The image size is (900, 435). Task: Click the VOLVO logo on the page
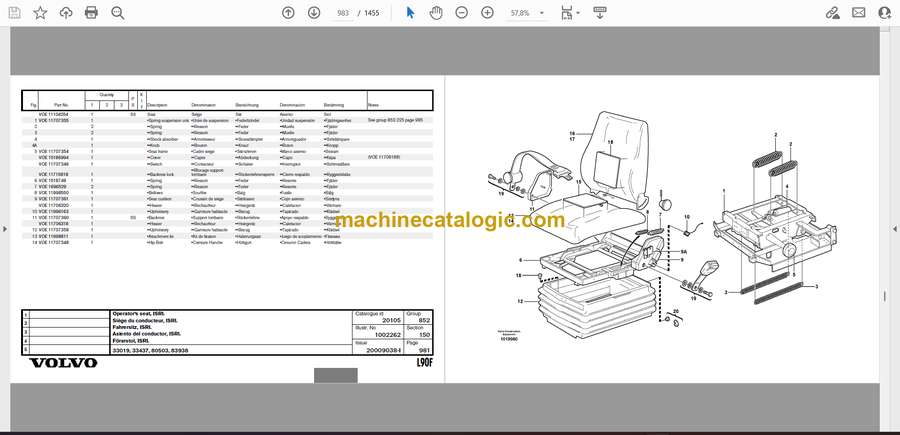click(x=63, y=363)
